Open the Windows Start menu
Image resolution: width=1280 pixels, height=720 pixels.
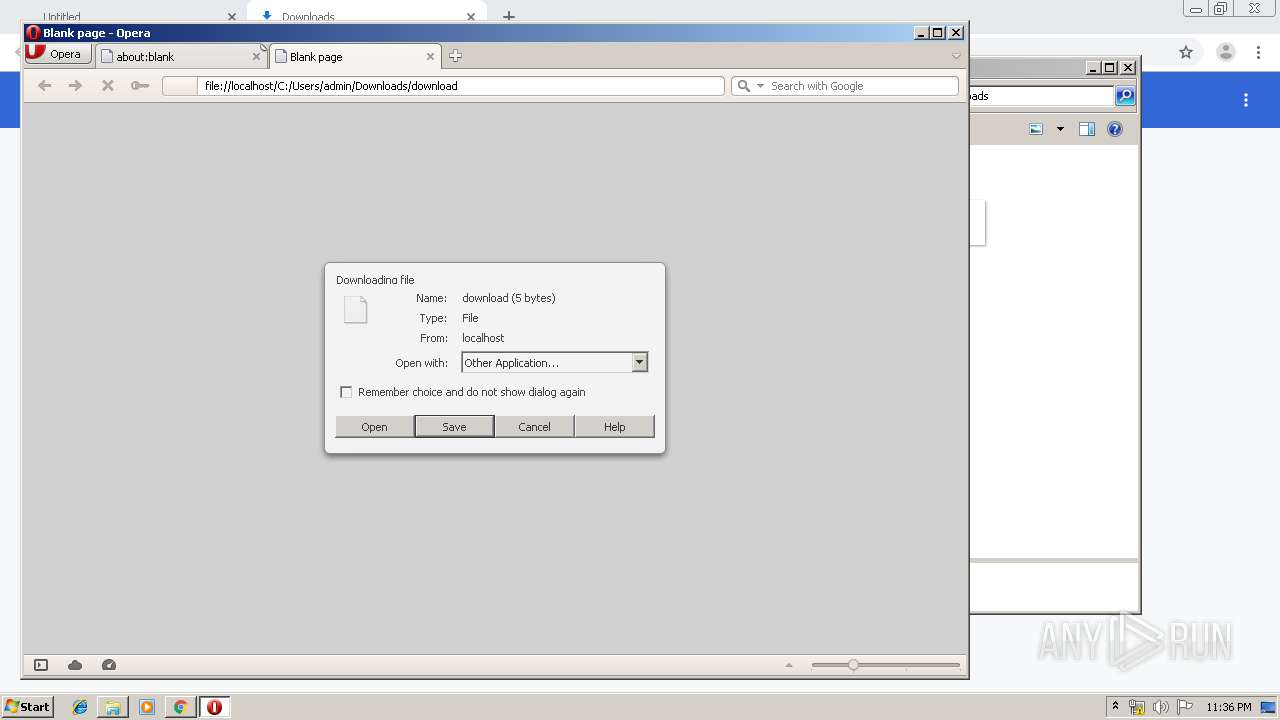pyautogui.click(x=27, y=706)
